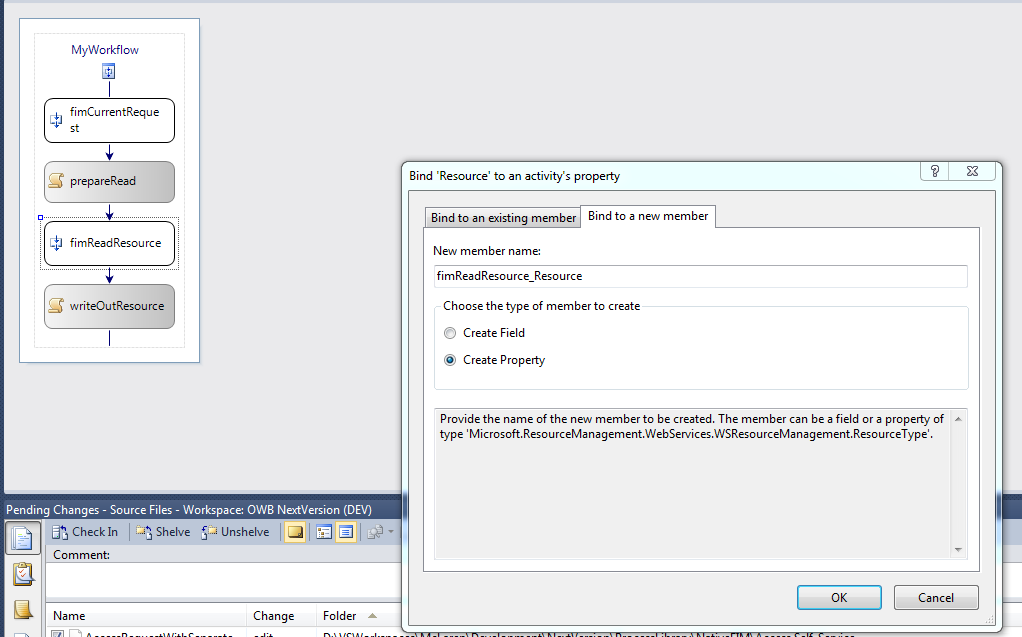Sort by the Name column header
This screenshot has height=637, width=1022.
tap(146, 615)
